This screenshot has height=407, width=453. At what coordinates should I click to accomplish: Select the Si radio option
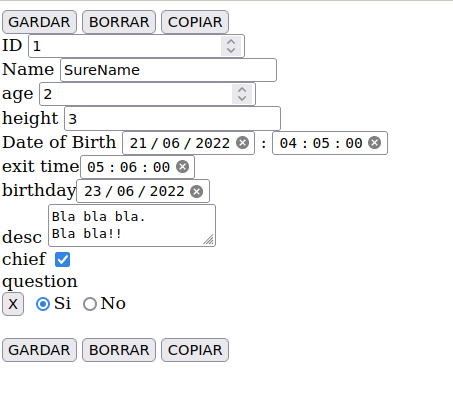tap(43, 304)
